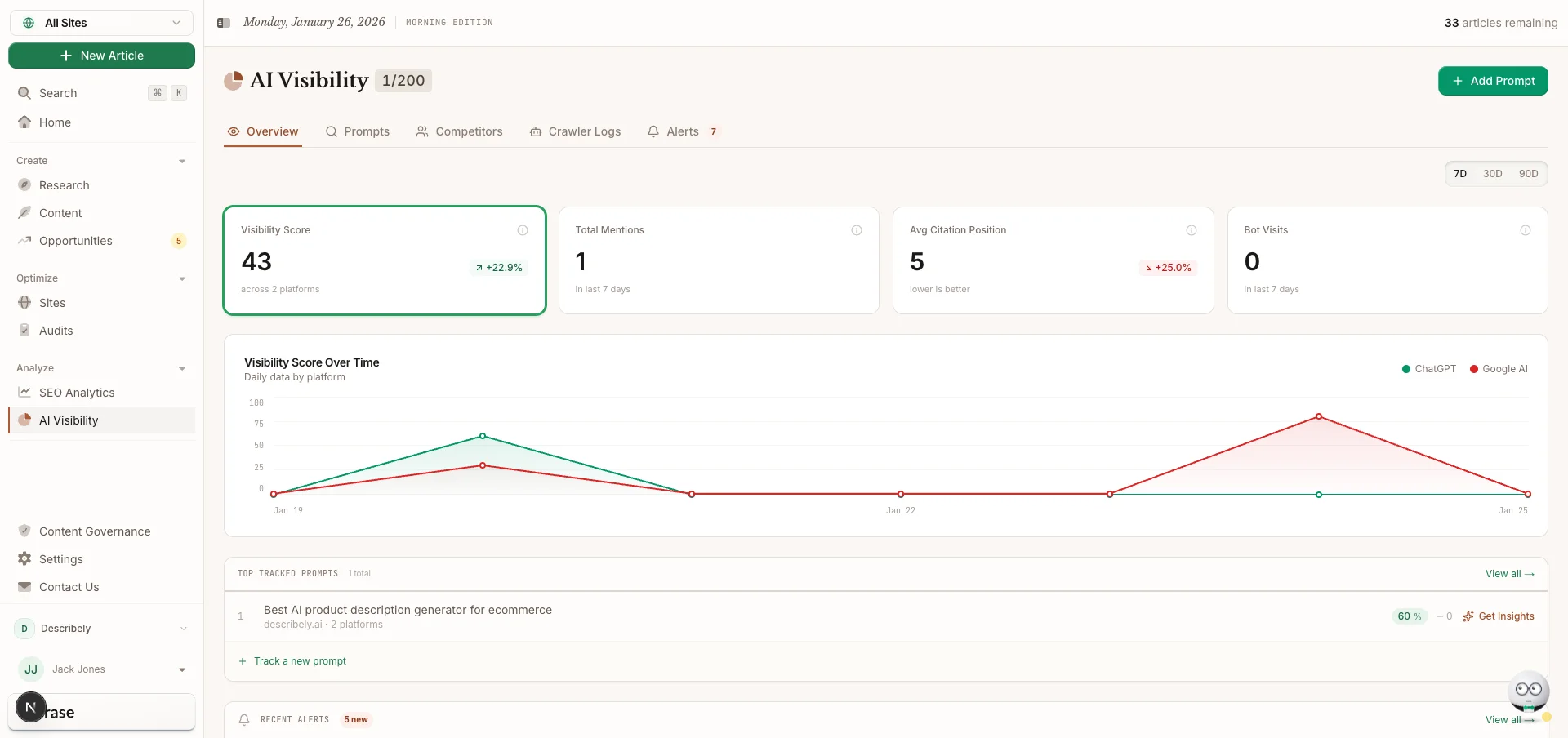Click the SEO Analytics chart icon

24,393
